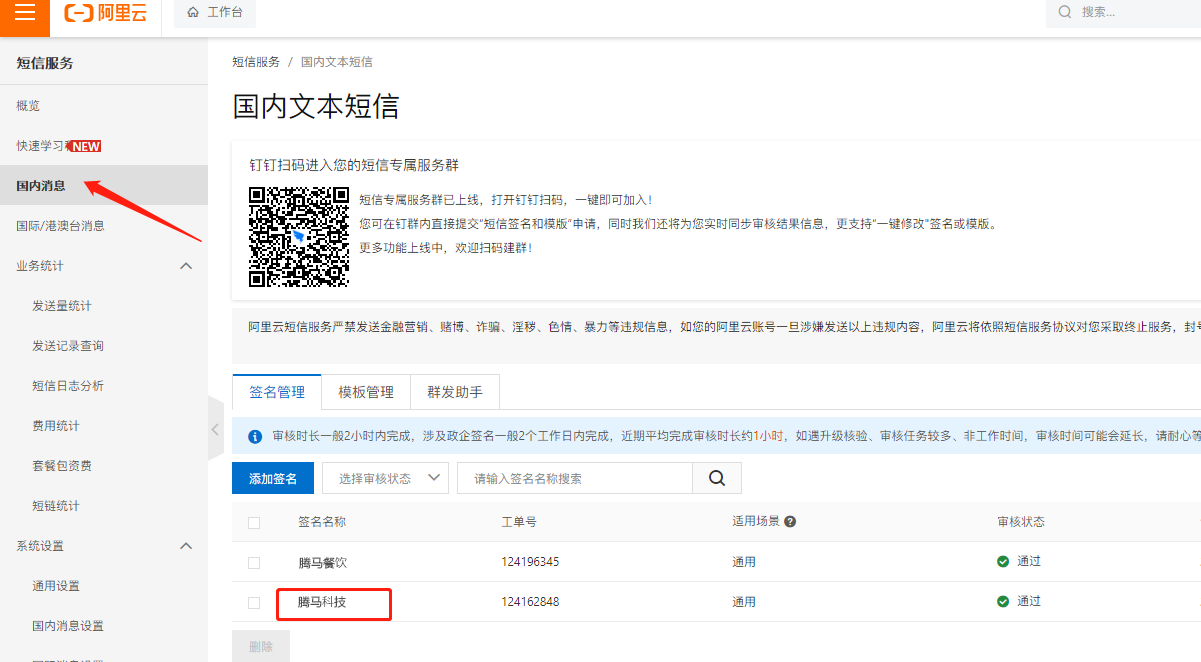Click the 签名名称 column header

click(x=322, y=522)
